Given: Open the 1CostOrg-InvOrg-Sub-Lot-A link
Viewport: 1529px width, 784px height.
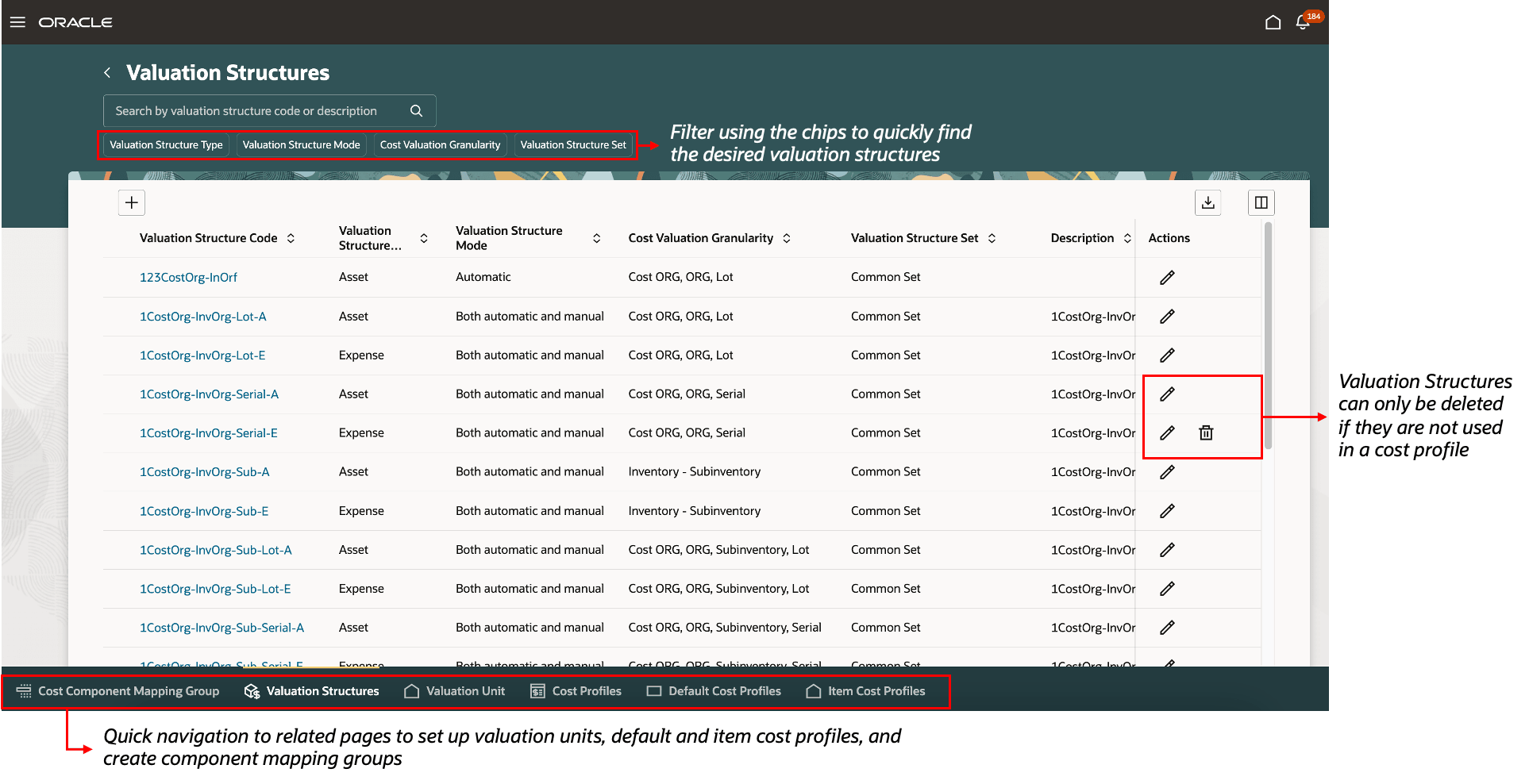Looking at the screenshot, I should tap(216, 550).
